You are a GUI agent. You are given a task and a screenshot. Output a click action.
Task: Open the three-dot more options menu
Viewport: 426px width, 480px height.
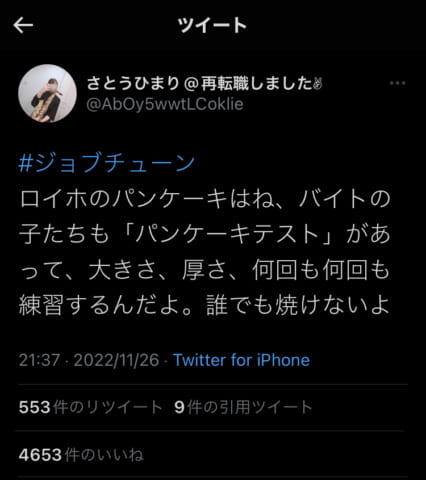(x=397, y=83)
